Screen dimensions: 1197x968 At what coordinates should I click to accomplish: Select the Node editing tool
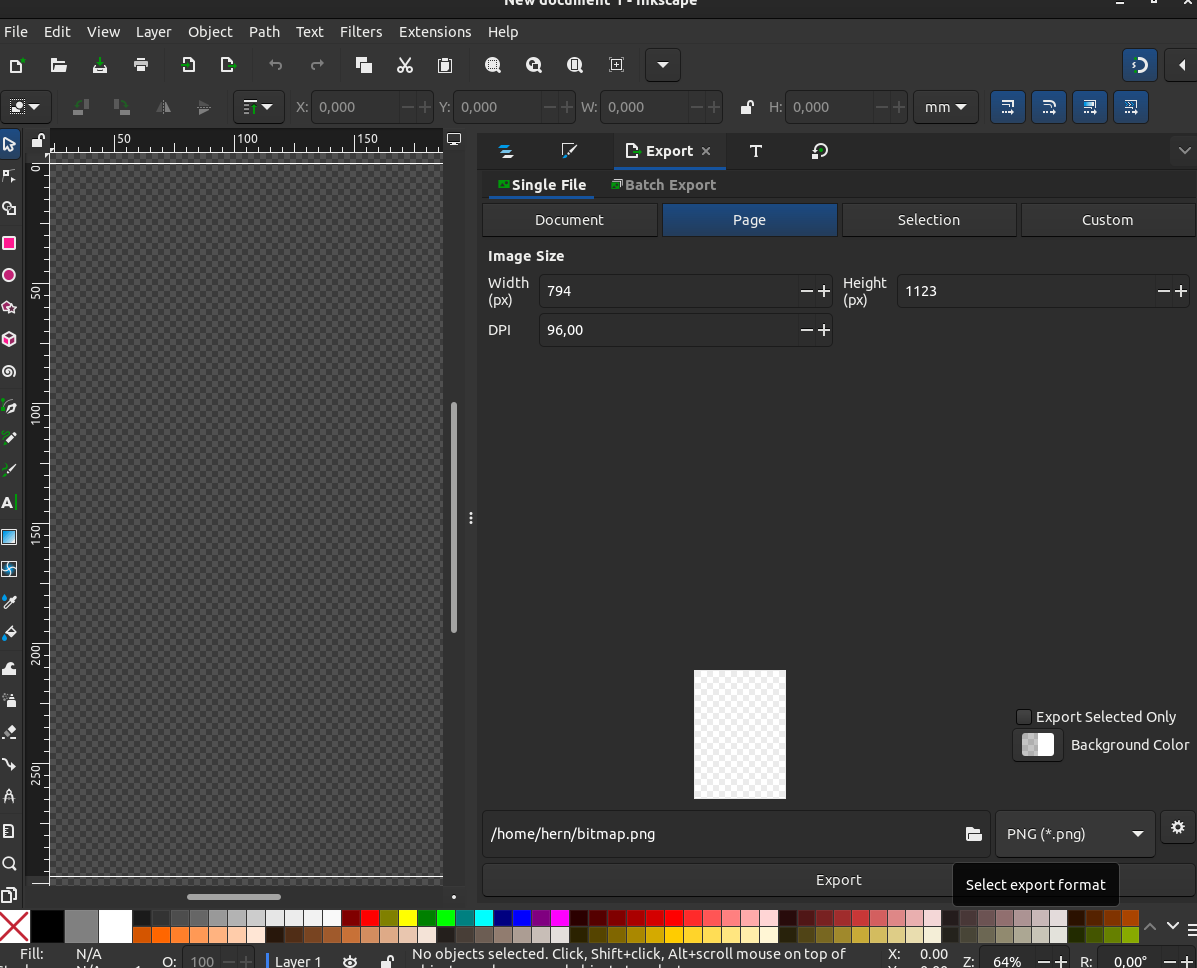pos(9,176)
